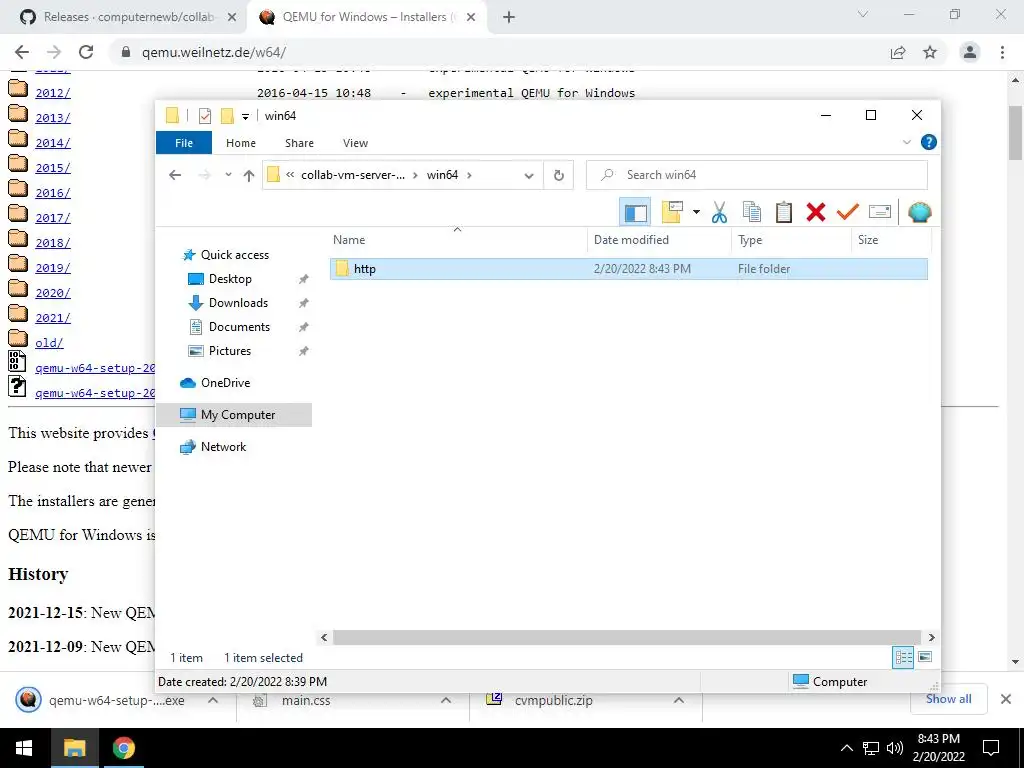Open cvmpublic.zip download options chevron
Image resolution: width=1024 pixels, height=768 pixels.
pos(679,700)
